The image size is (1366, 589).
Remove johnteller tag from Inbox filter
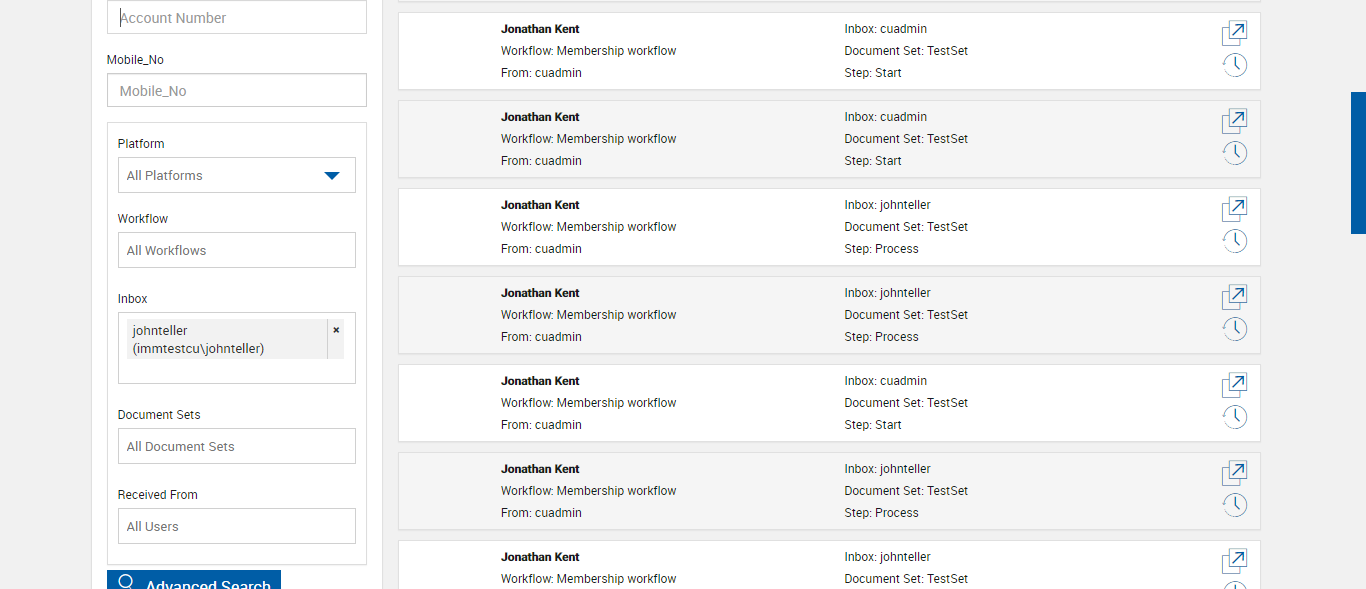pos(336,330)
